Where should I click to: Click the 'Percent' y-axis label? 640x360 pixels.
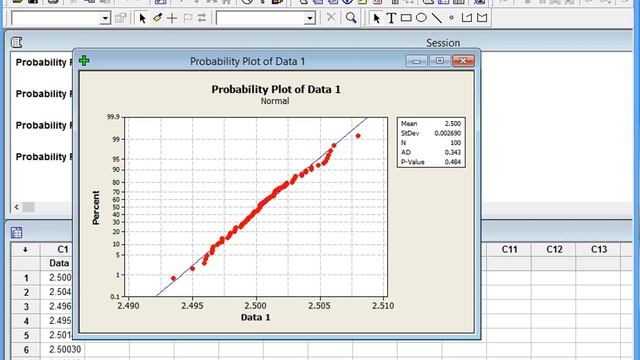[x=96, y=208]
